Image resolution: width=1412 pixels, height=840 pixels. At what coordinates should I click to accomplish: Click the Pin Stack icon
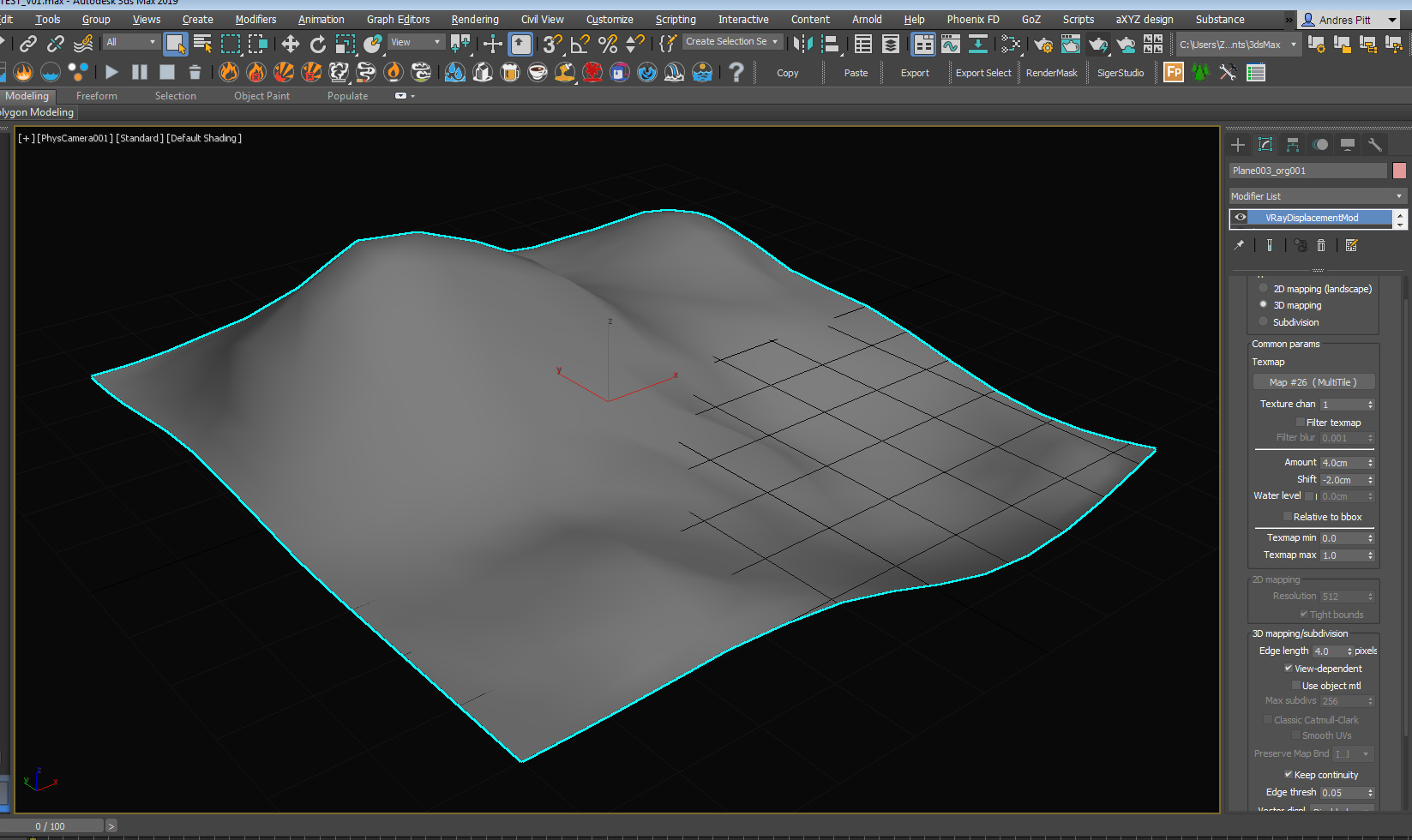click(1239, 246)
